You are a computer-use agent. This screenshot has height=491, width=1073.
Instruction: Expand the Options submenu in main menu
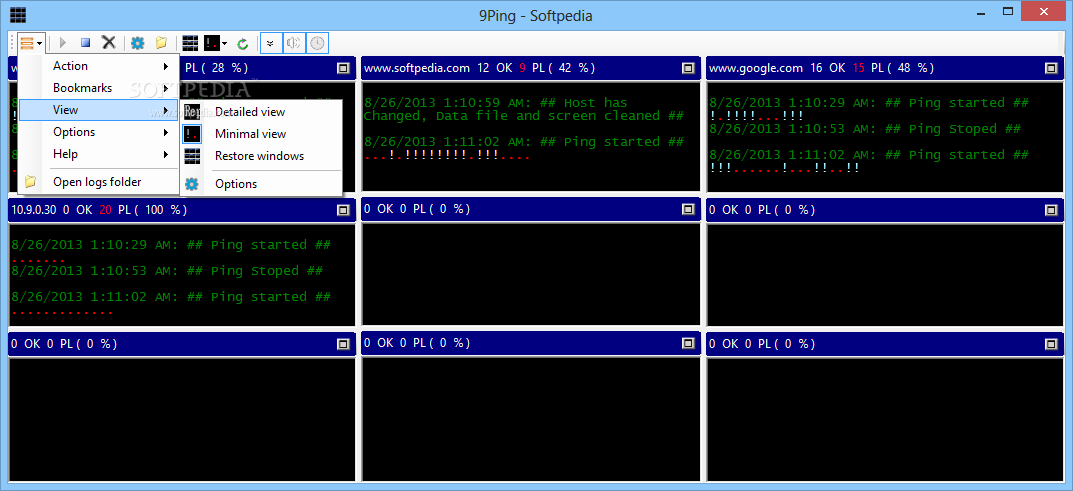point(99,132)
